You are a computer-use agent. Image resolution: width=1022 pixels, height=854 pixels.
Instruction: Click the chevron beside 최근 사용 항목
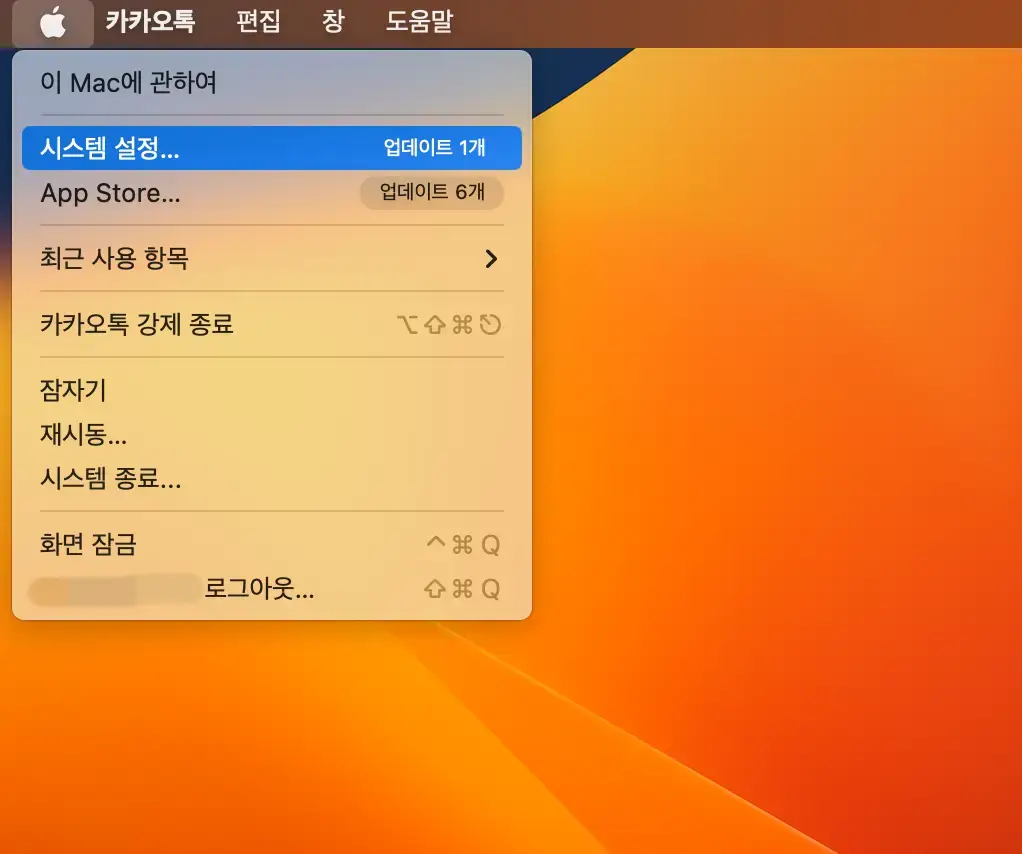pyautogui.click(x=491, y=259)
